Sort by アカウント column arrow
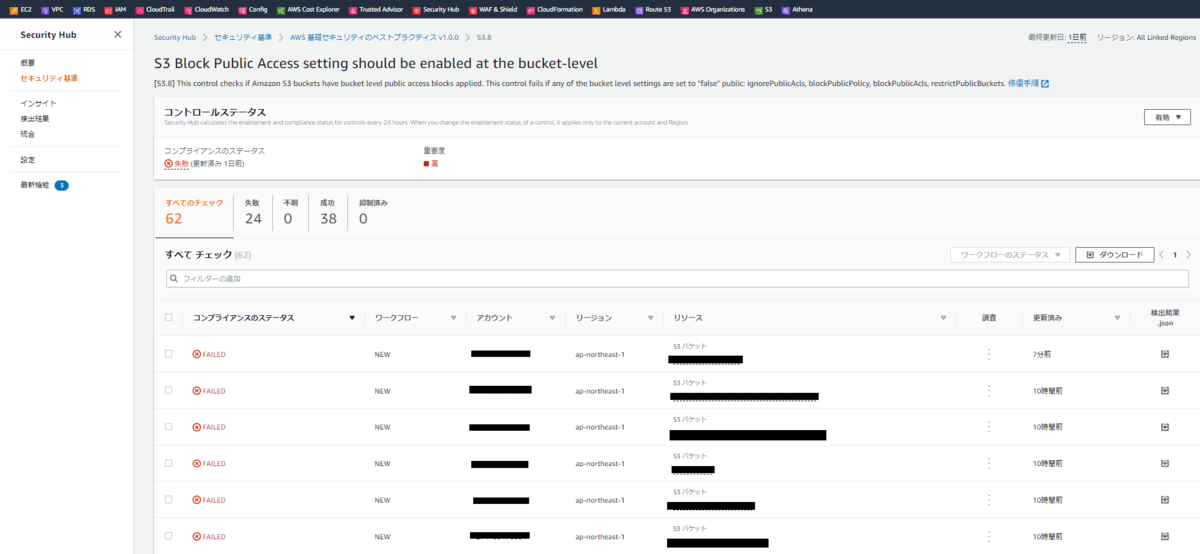Screen dimensions: 1200x554 coord(552,318)
